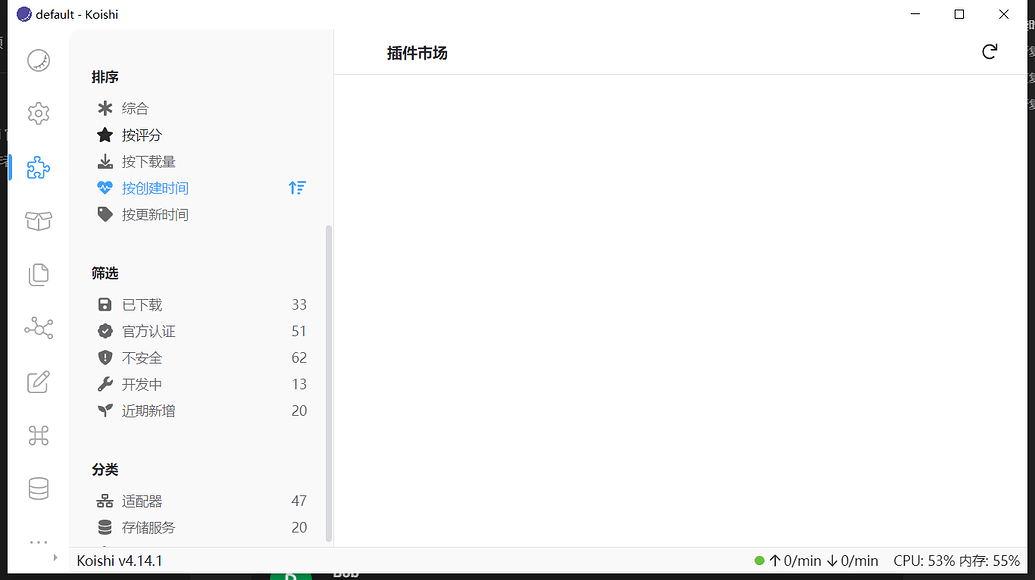Open the dashboard gauge icon in sidebar
Screen dimensions: 1035x580
(38, 60)
